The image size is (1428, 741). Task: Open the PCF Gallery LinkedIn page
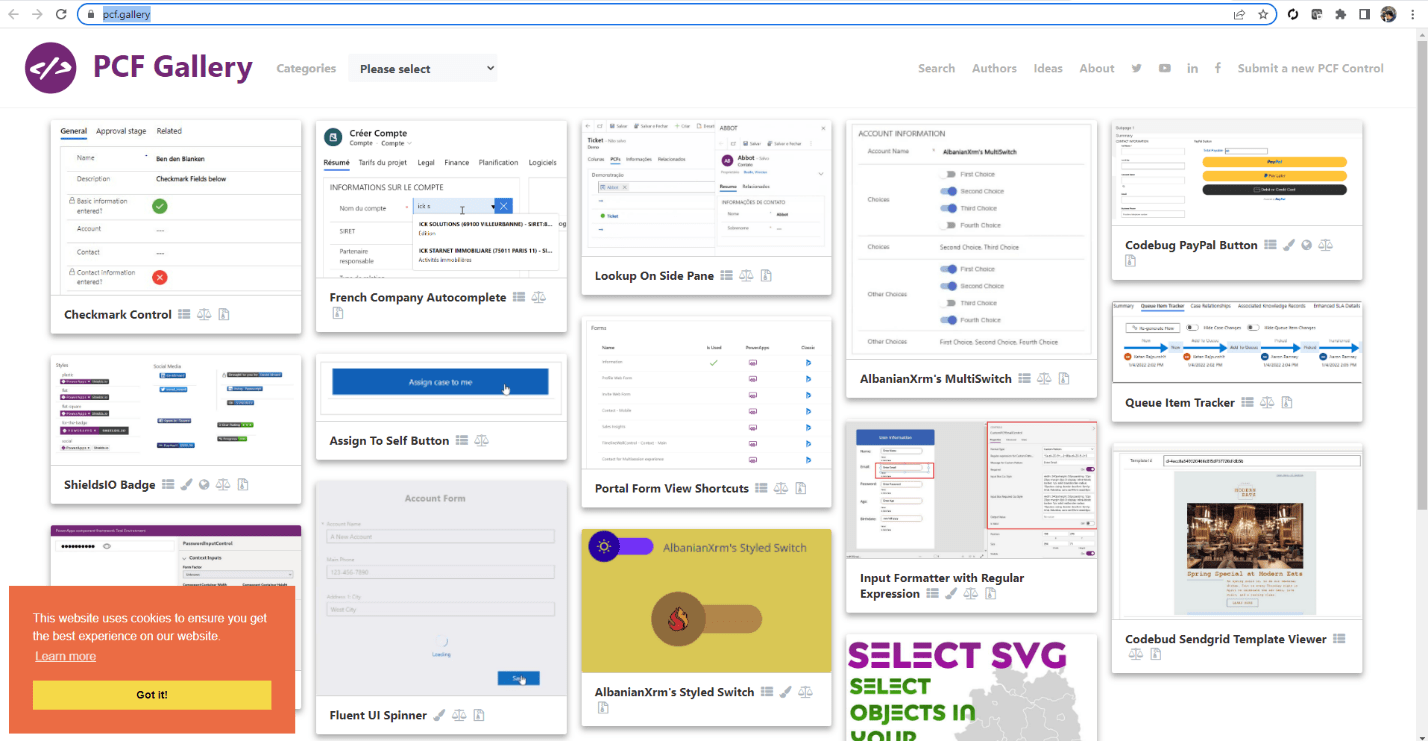[x=1192, y=68]
